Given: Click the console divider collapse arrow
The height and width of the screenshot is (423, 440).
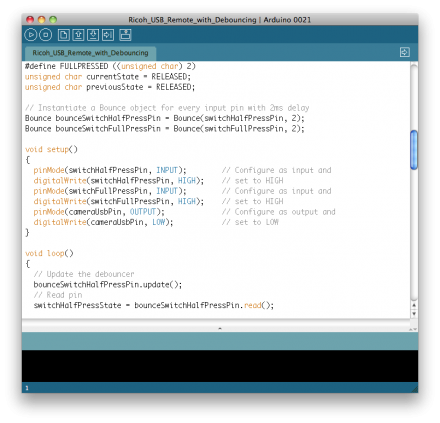Looking at the screenshot, I should [220, 329].
